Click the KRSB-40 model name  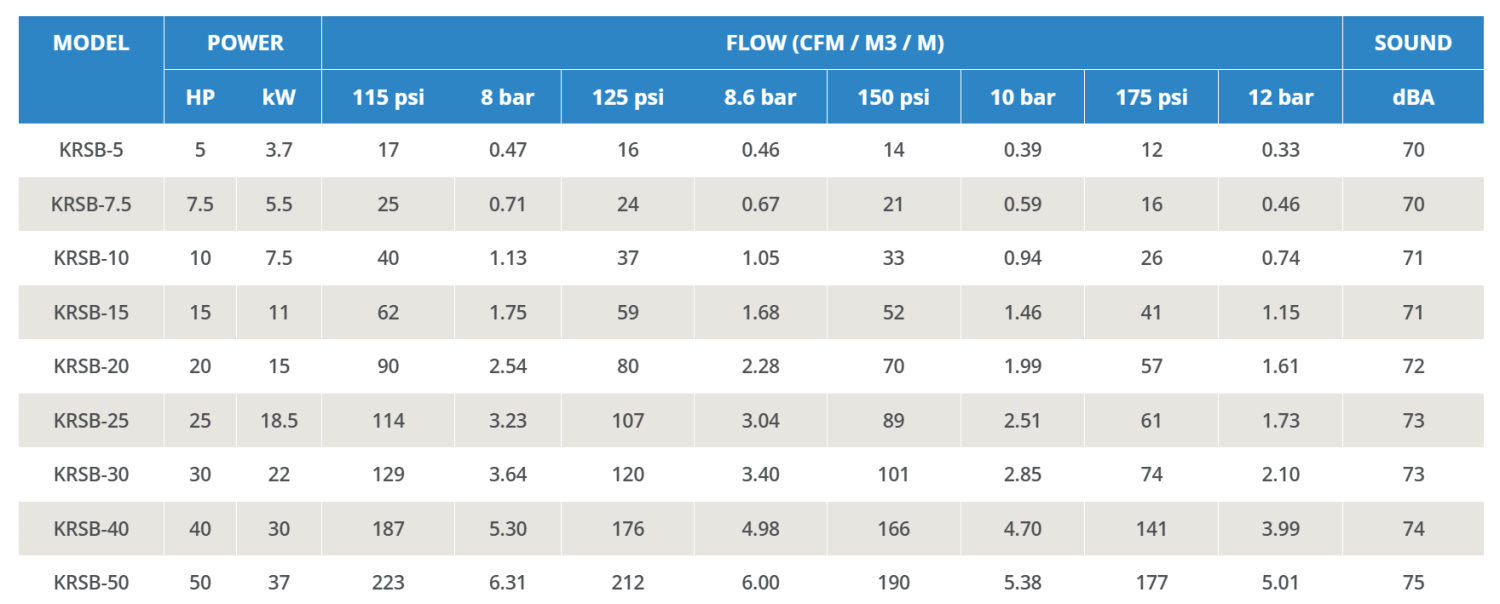click(x=91, y=528)
